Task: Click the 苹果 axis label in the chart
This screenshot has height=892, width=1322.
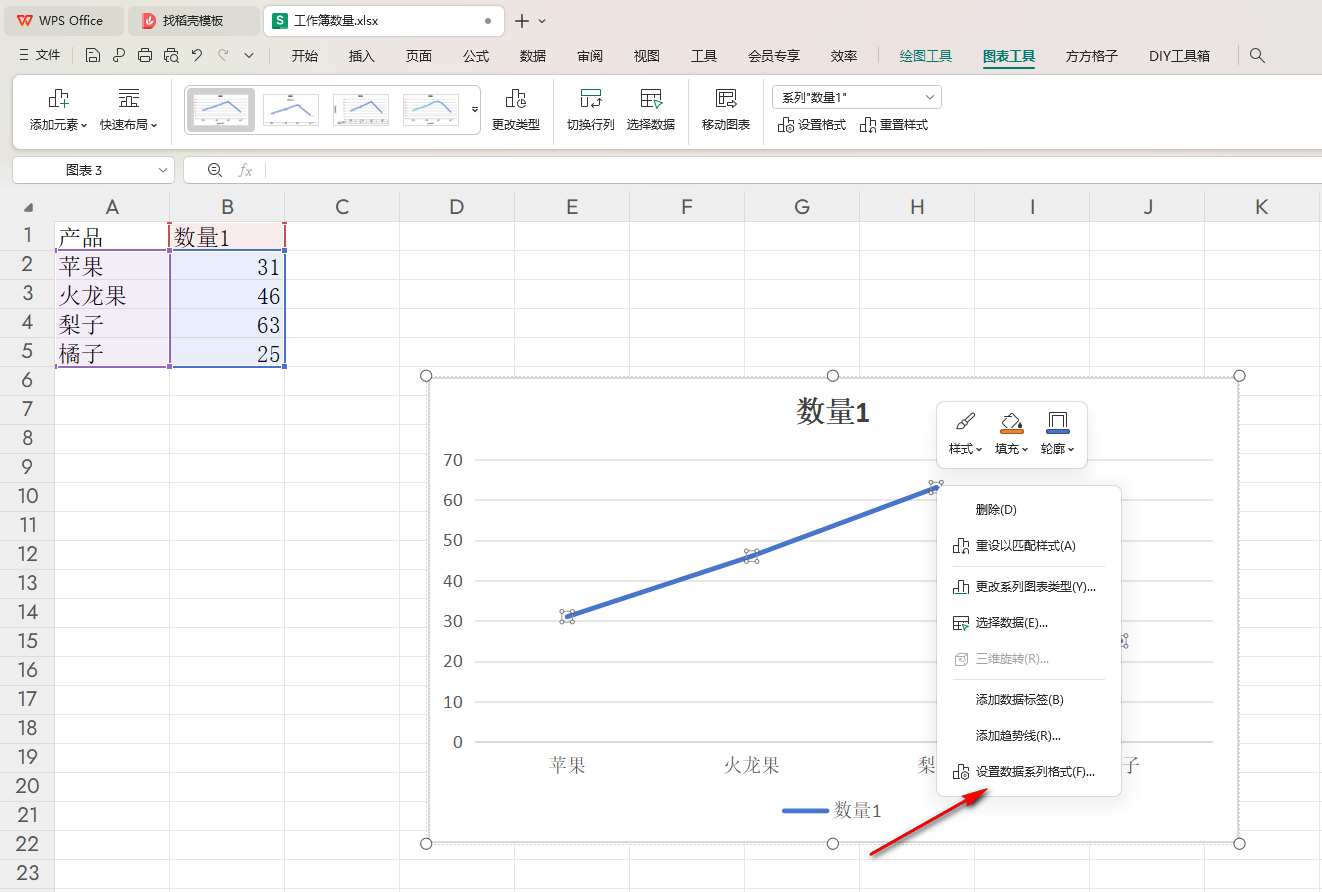Action: pos(567,766)
